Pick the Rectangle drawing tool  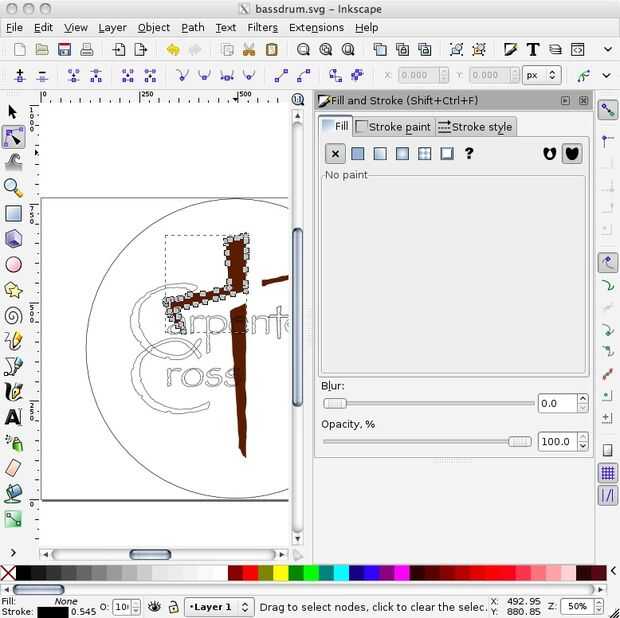click(13, 213)
